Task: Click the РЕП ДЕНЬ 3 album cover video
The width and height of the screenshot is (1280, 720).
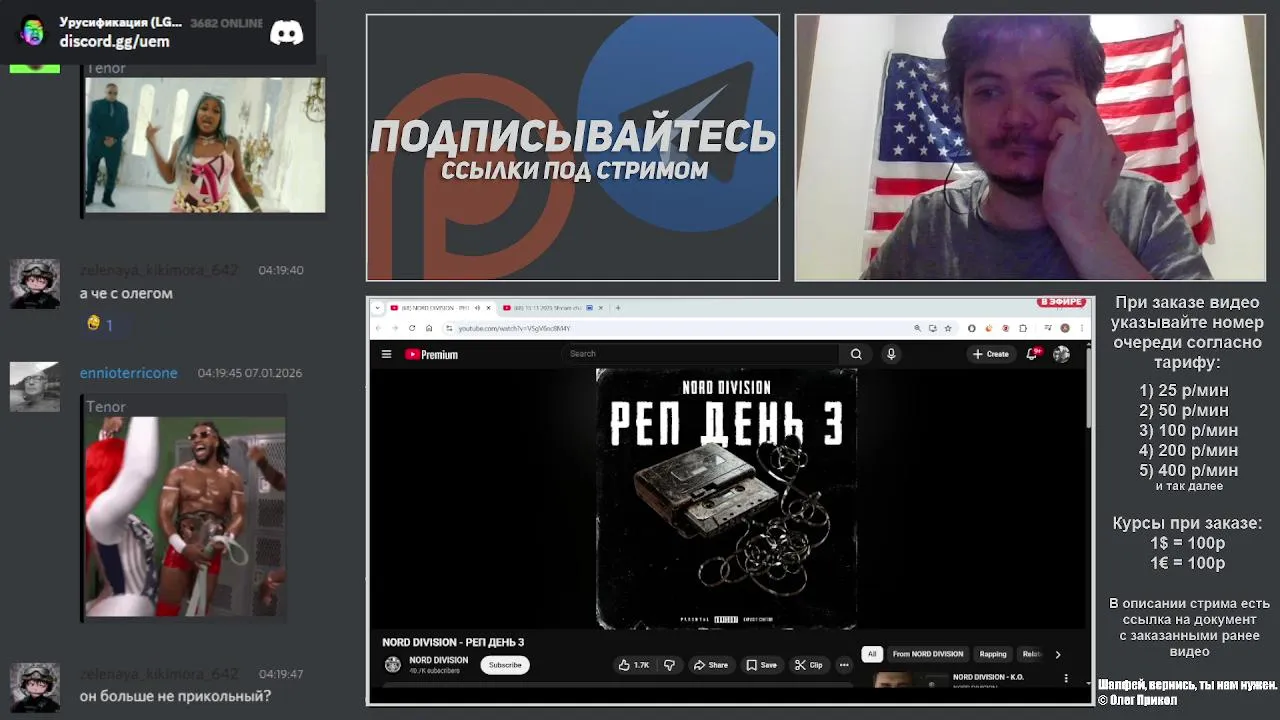Action: pos(727,498)
